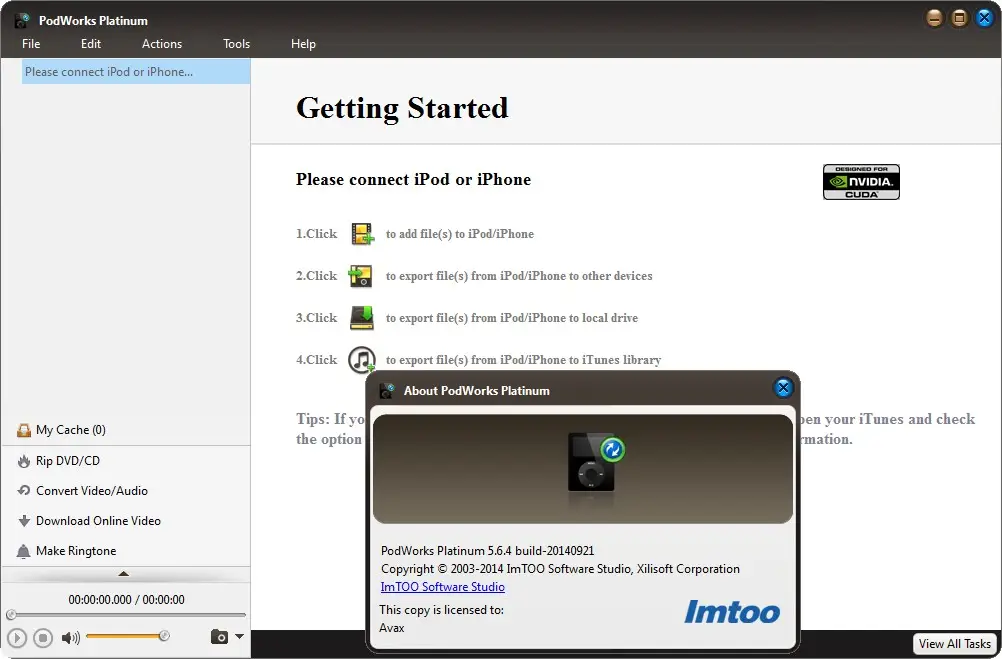Viewport: 1002px width, 659px height.
Task: Open Download Online Video
Action: (98, 520)
